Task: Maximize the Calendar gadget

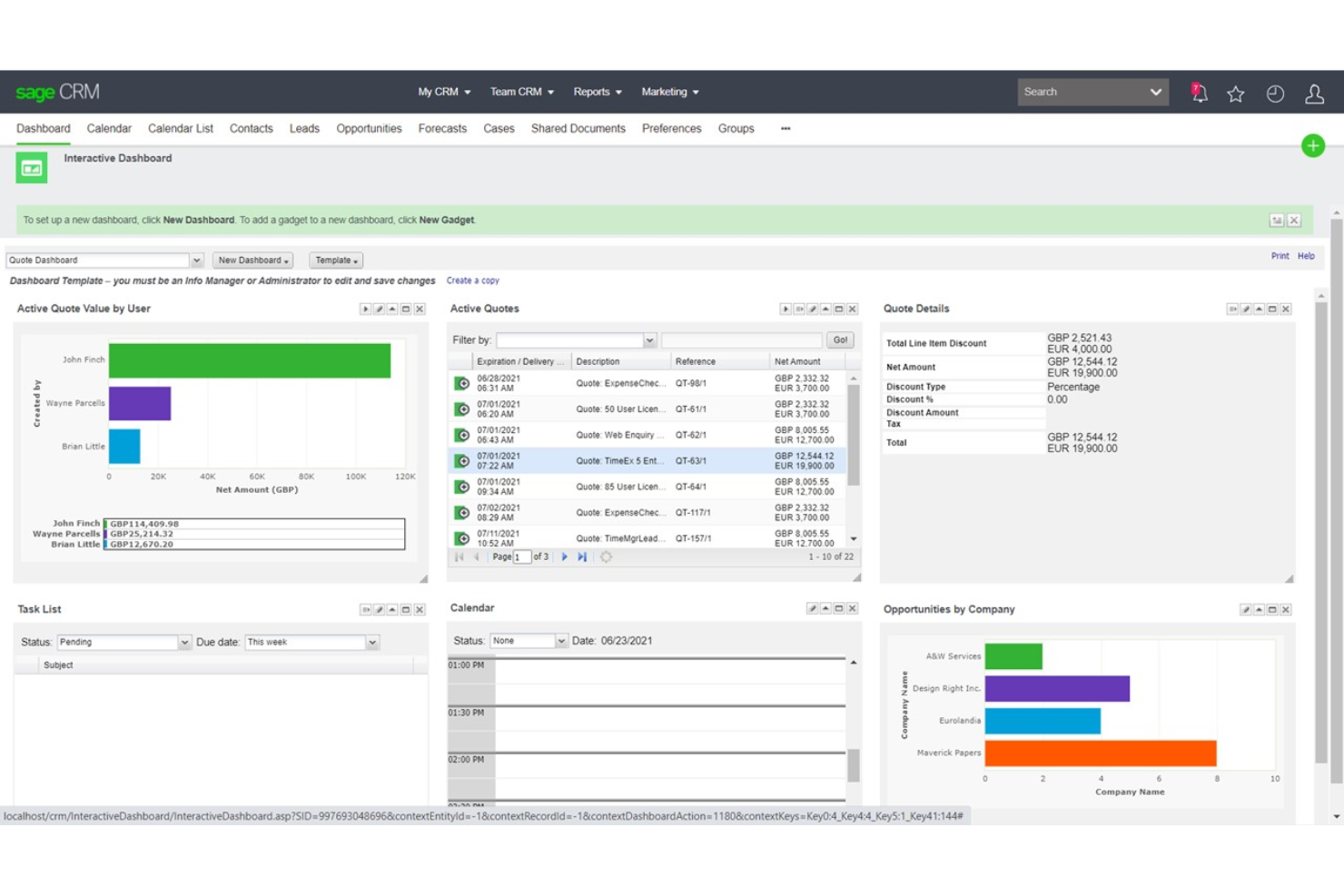Action: tap(839, 608)
